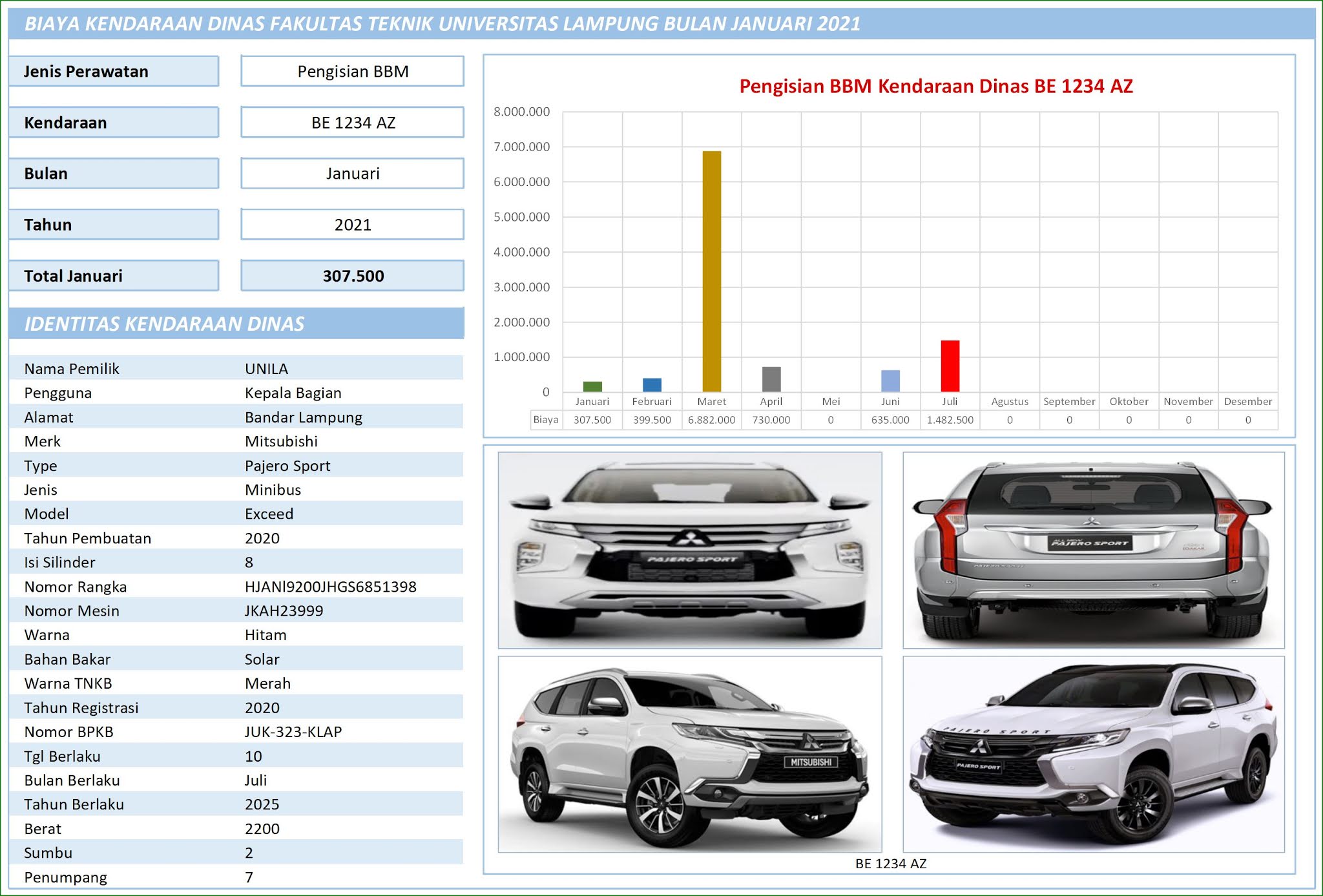1323x896 pixels.
Task: Open the Bulan dropdown showing Januari
Action: (352, 173)
